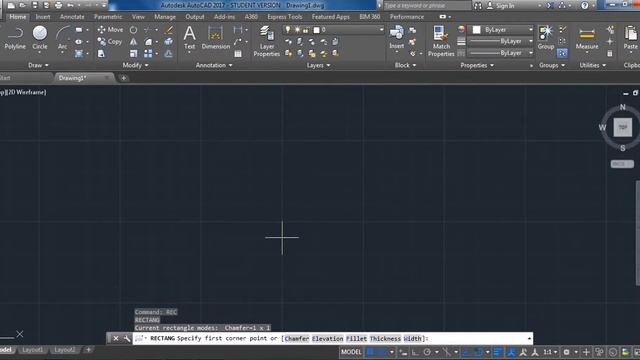Image resolution: width=640 pixels, height=360 pixels.
Task: Select the Measure tool
Action: [587, 38]
